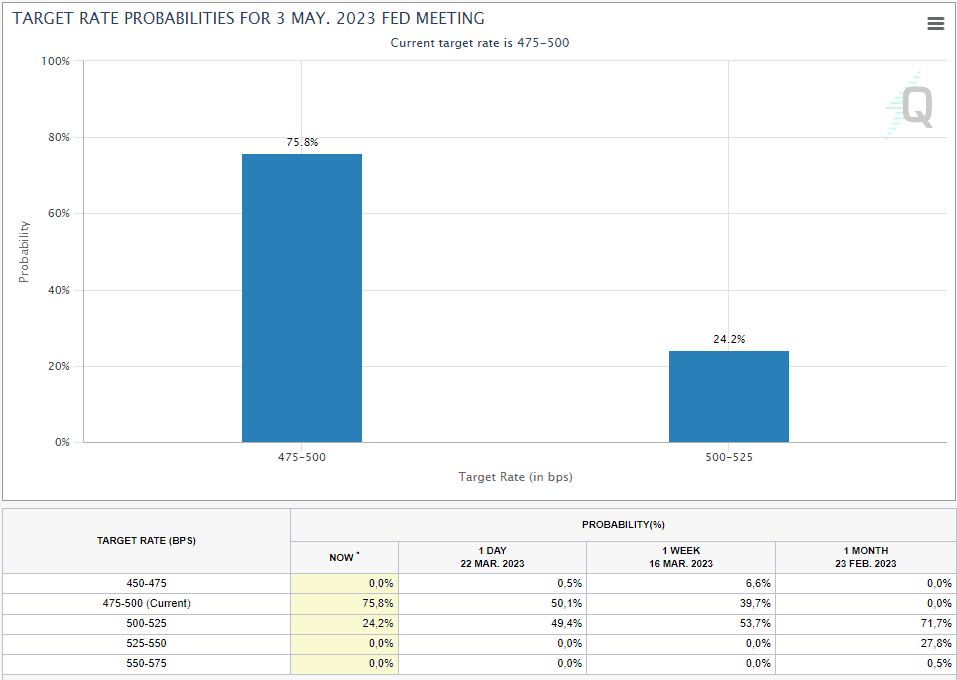This screenshot has width=957, height=680.
Task: Click the TARGET RATE (BPS) header
Action: [146, 540]
